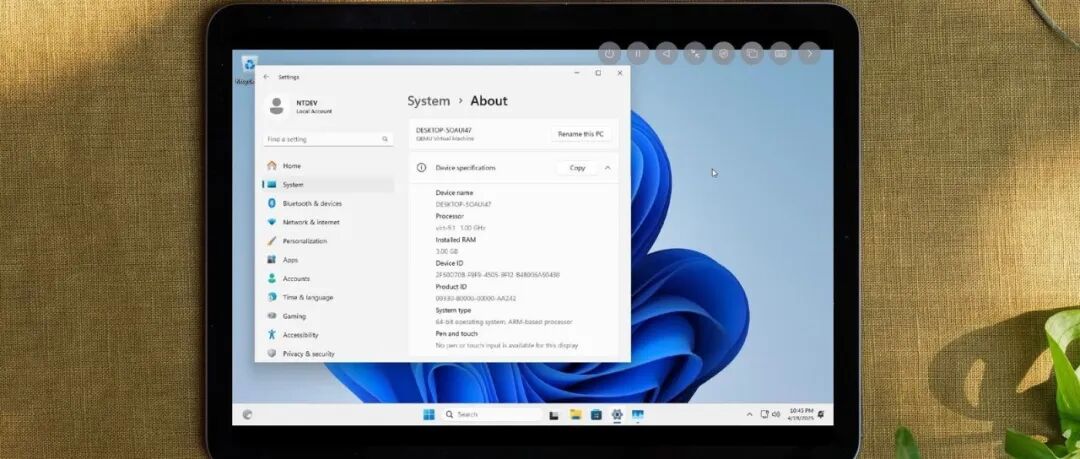Select the processor value virt-9.1 1.00 GHz
The width and height of the screenshot is (1080, 459).
461,228
